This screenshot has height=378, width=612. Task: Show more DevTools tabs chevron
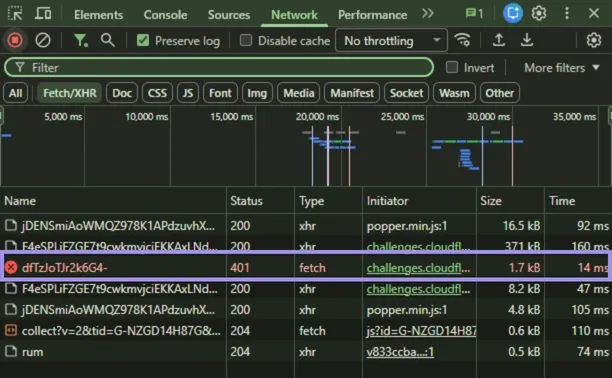428,14
